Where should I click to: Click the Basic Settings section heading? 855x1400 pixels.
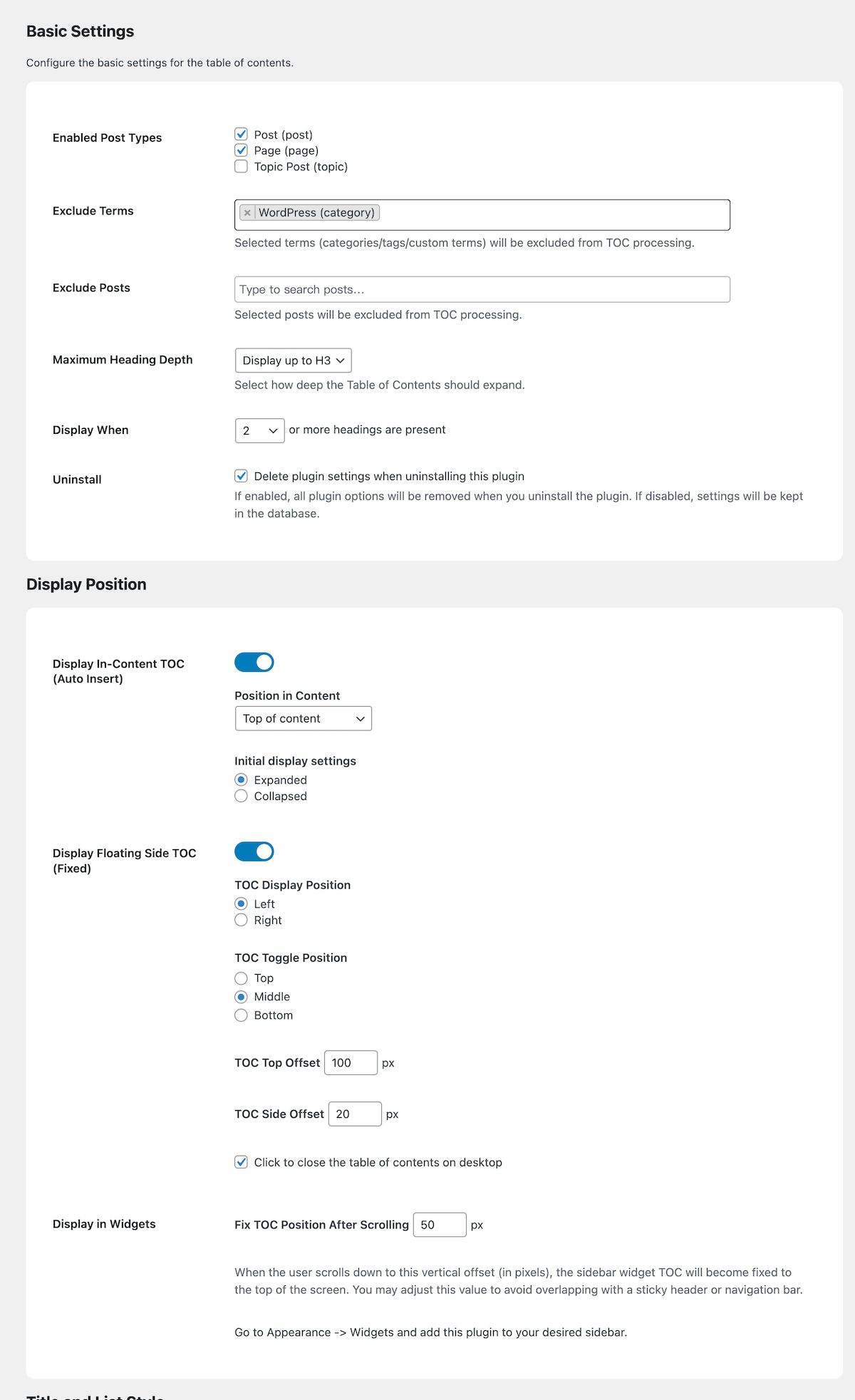tap(80, 31)
